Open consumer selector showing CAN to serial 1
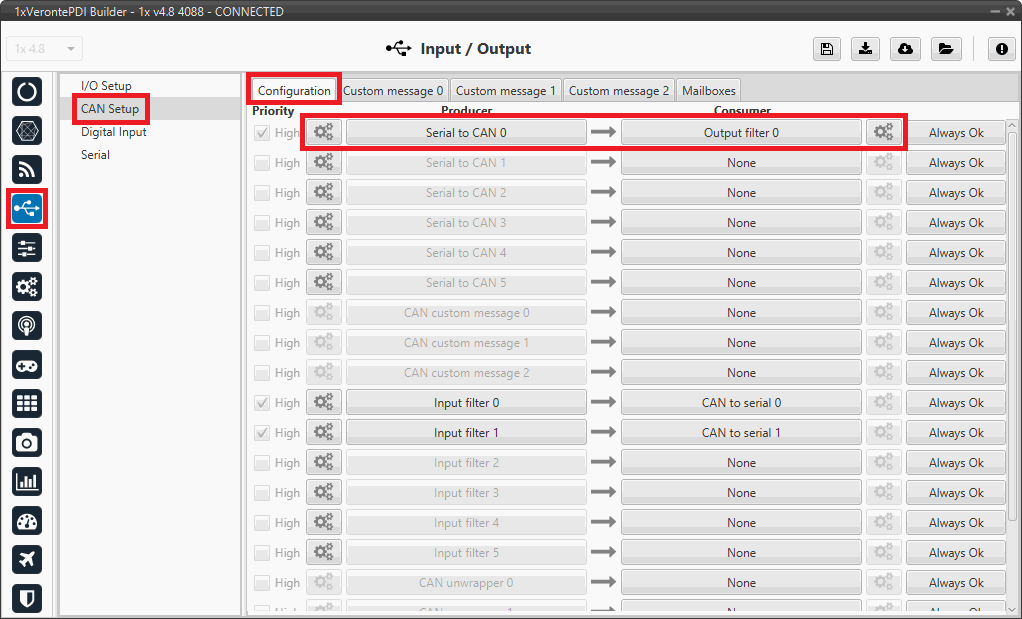The image size is (1022, 619). pos(741,433)
